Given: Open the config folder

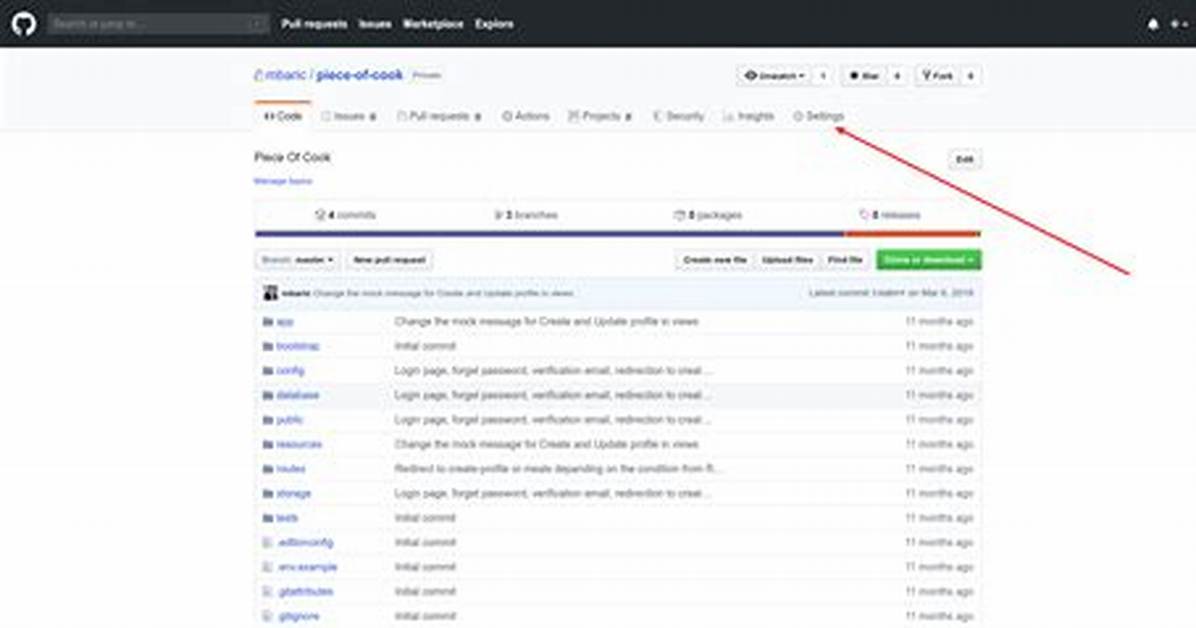Looking at the screenshot, I should 290,371.
